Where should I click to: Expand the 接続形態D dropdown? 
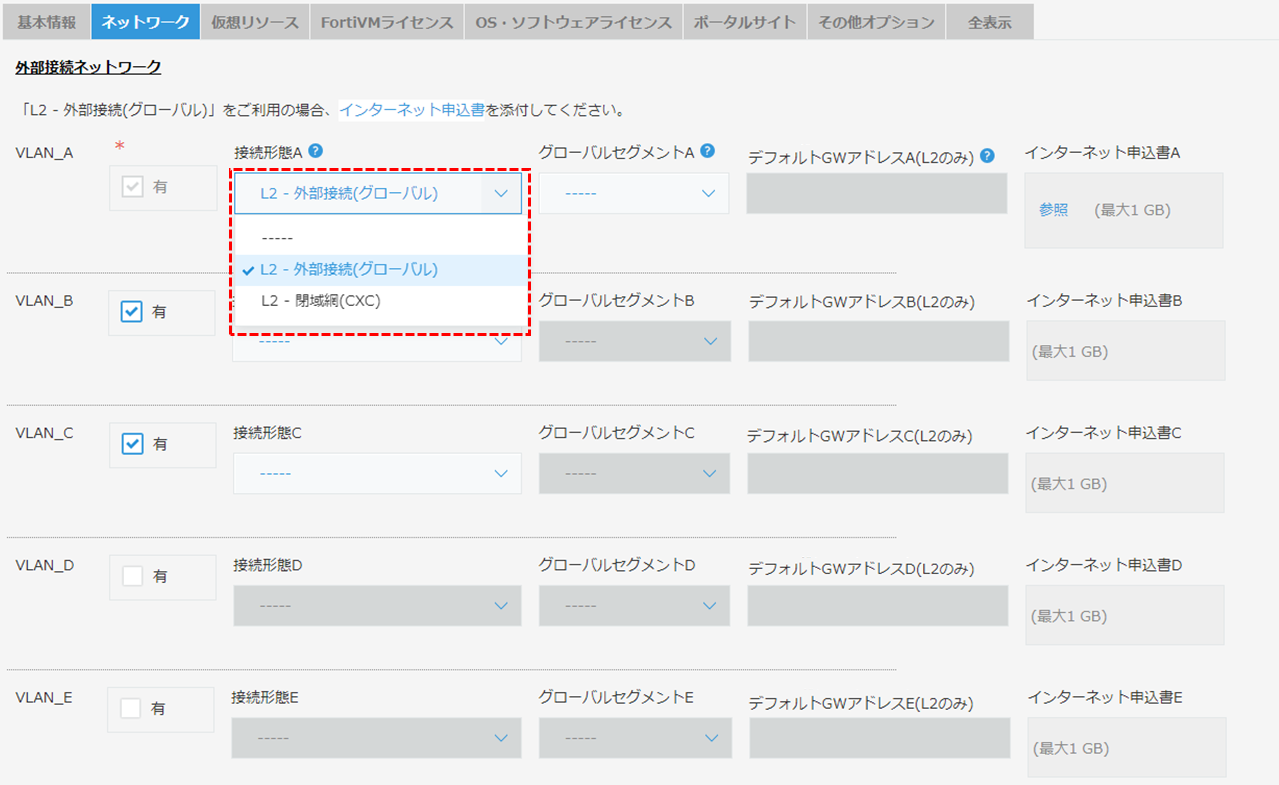tap(377, 606)
